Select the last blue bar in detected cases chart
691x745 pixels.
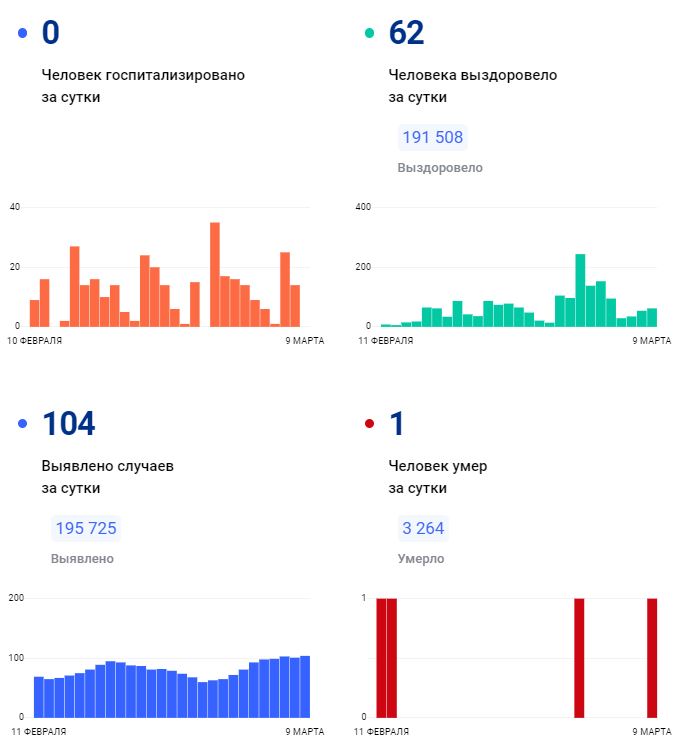pyautogui.click(x=305, y=686)
